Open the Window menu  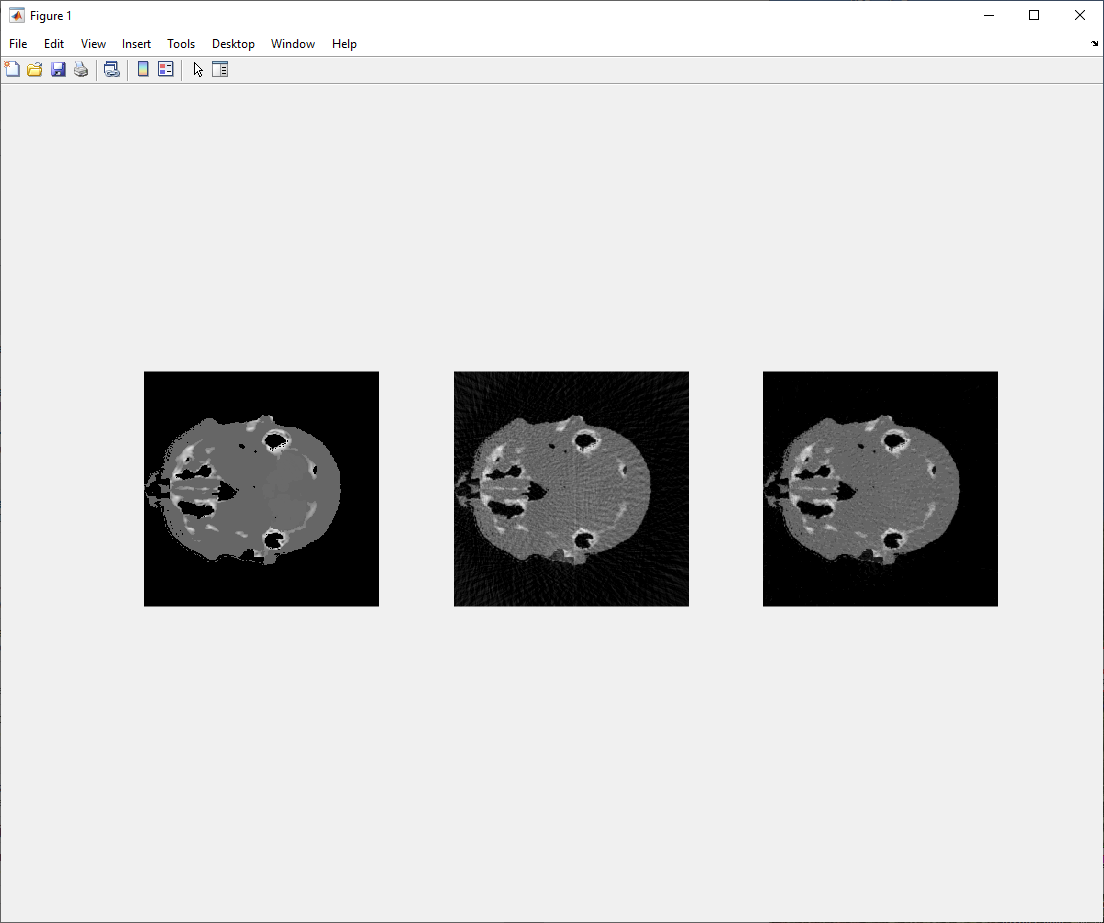[x=292, y=44]
